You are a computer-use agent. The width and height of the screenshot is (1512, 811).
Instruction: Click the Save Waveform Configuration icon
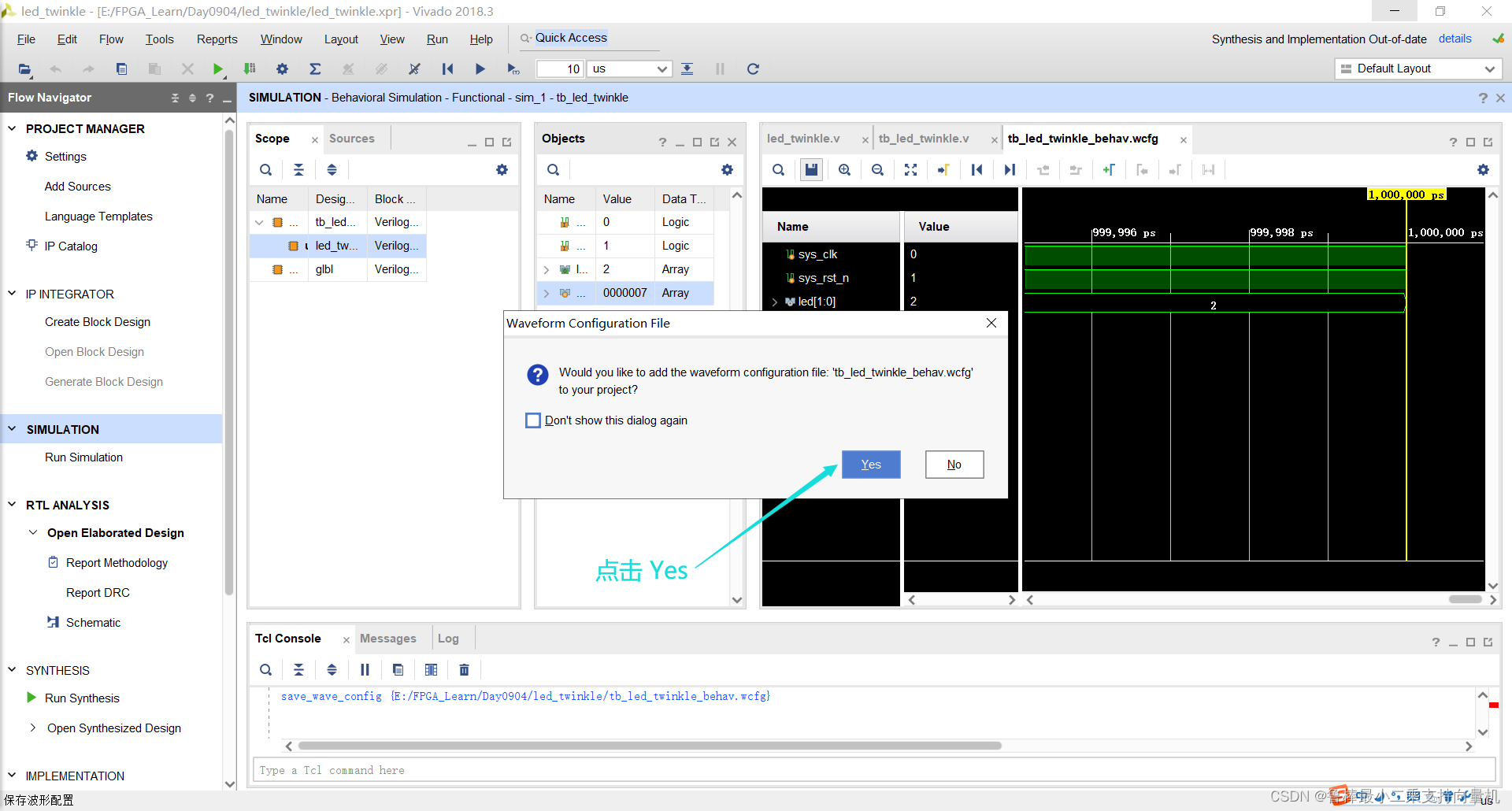811,170
